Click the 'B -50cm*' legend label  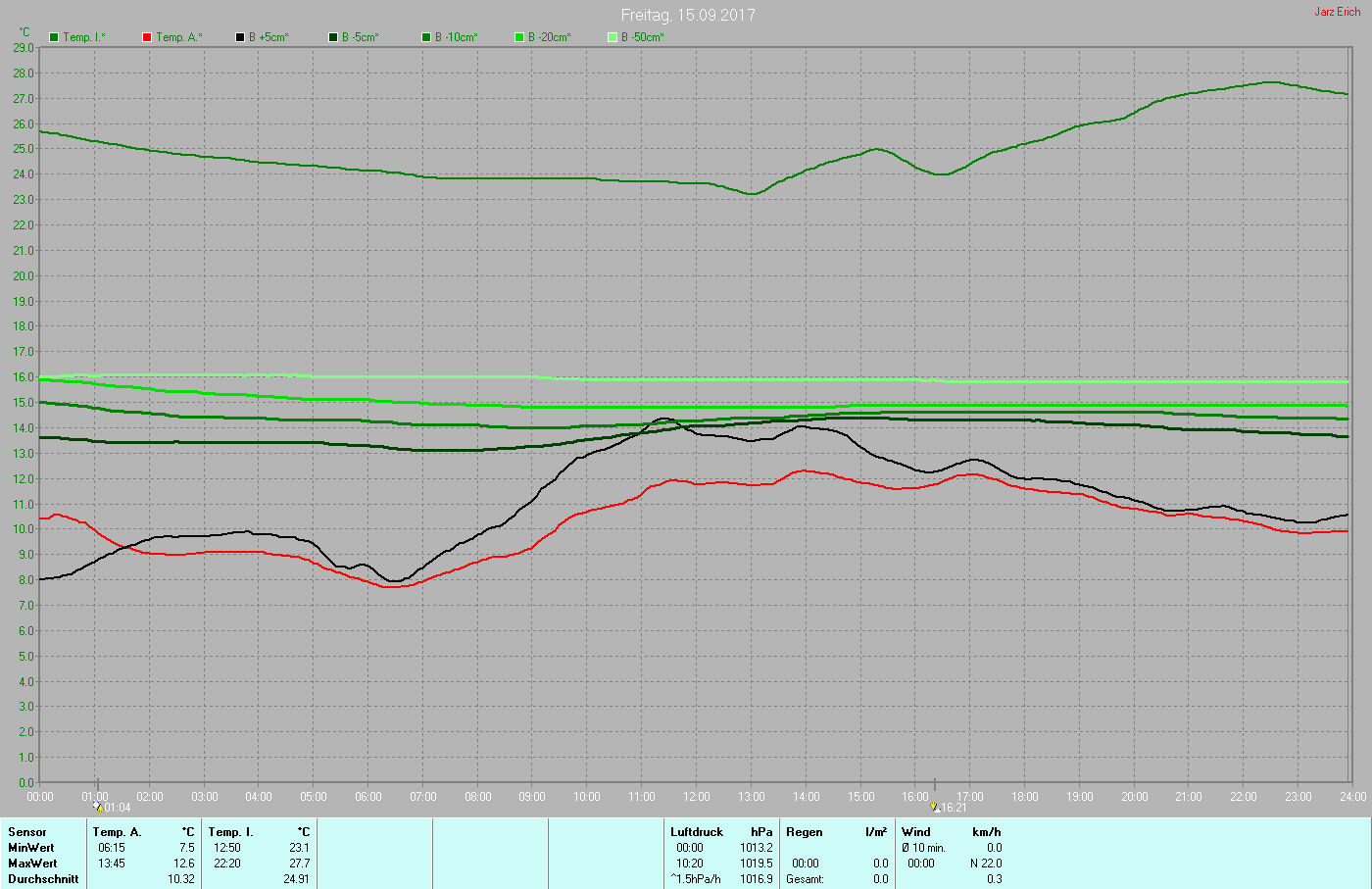[x=643, y=37]
